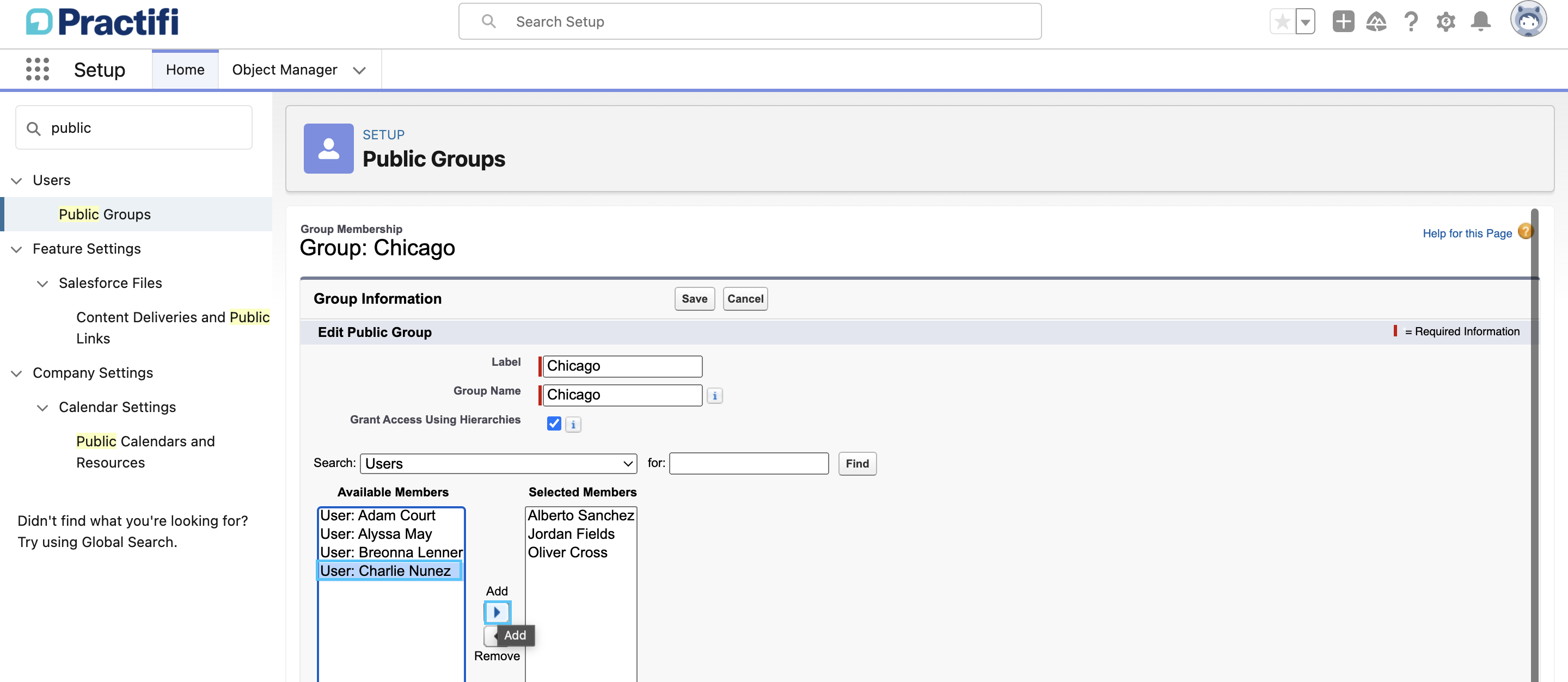1568x682 pixels.
Task: Toggle Grant Access Using Hierarchies checkbox
Action: [x=553, y=423]
